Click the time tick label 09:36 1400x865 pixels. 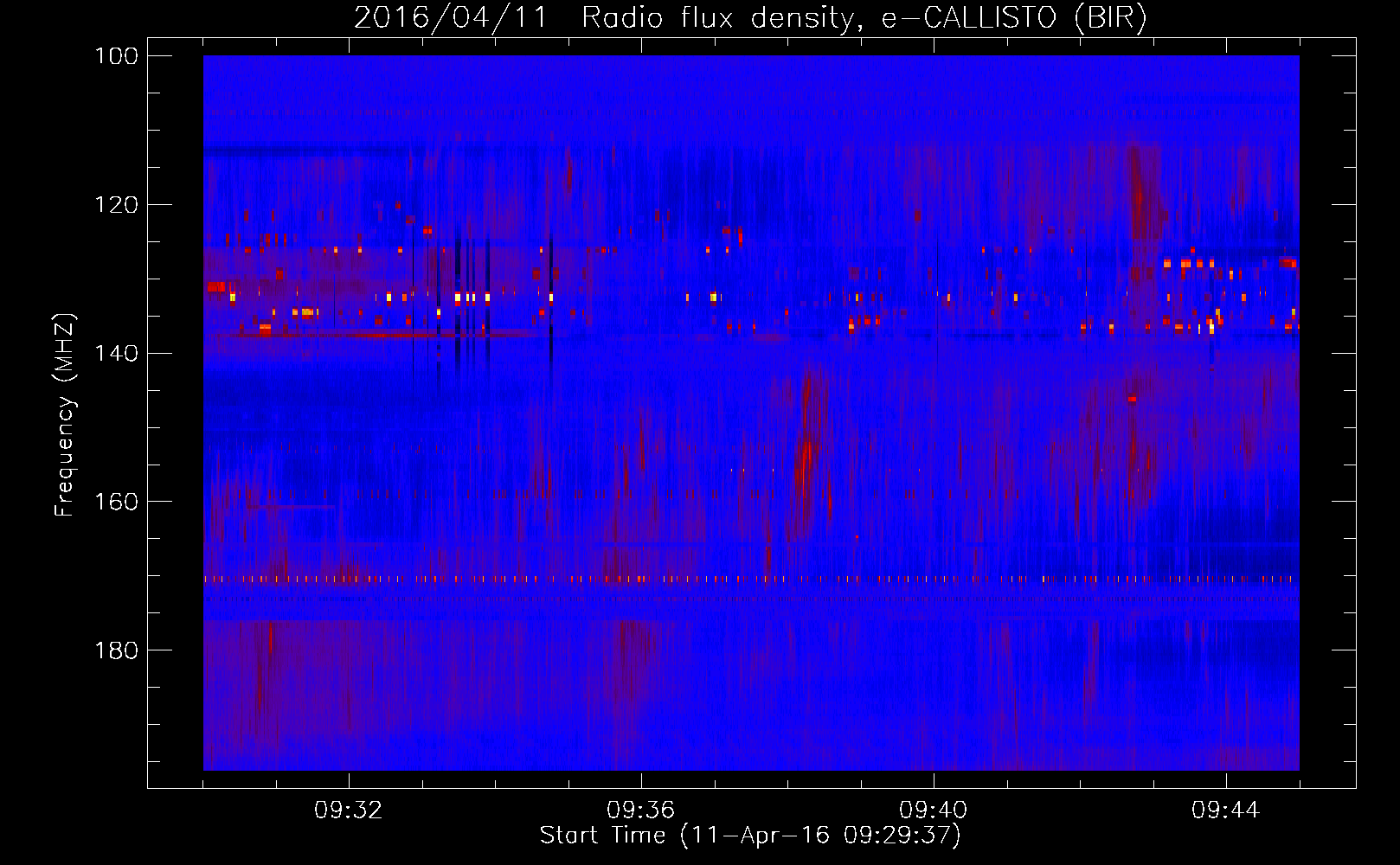click(x=641, y=811)
